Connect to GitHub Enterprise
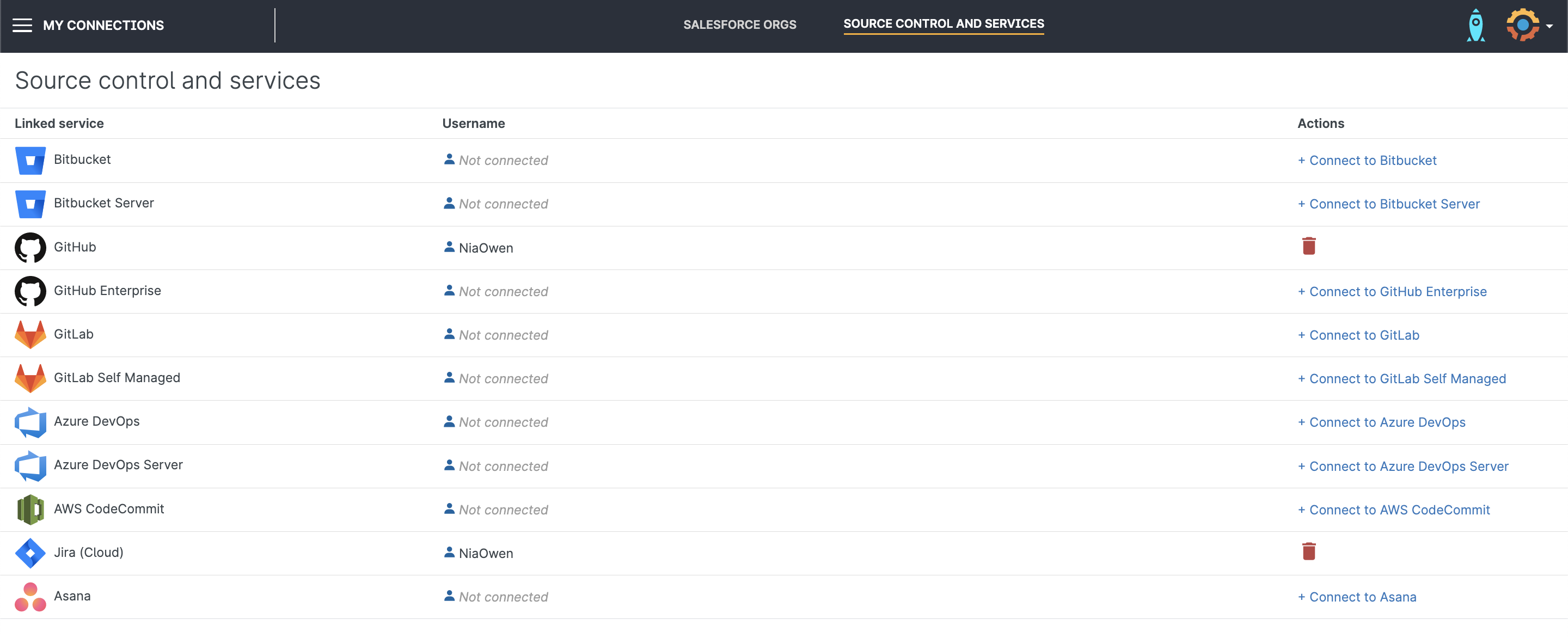Viewport: 1568px width, 638px height. click(1392, 292)
